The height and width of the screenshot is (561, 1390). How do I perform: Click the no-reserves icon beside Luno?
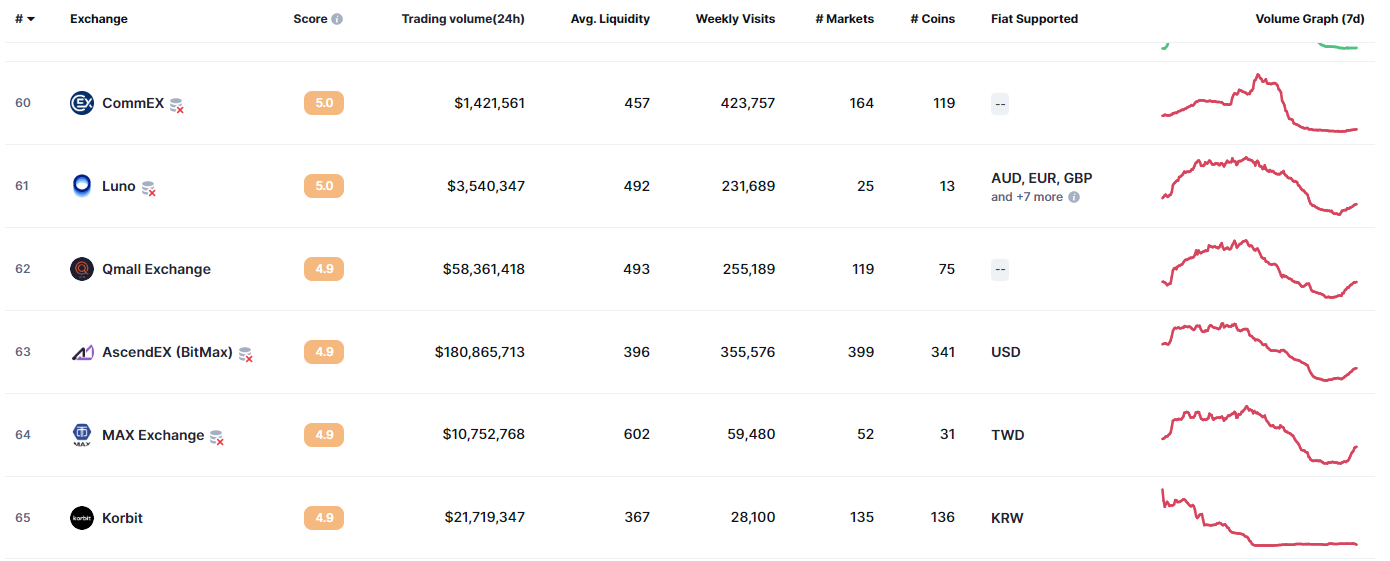pyautogui.click(x=149, y=188)
